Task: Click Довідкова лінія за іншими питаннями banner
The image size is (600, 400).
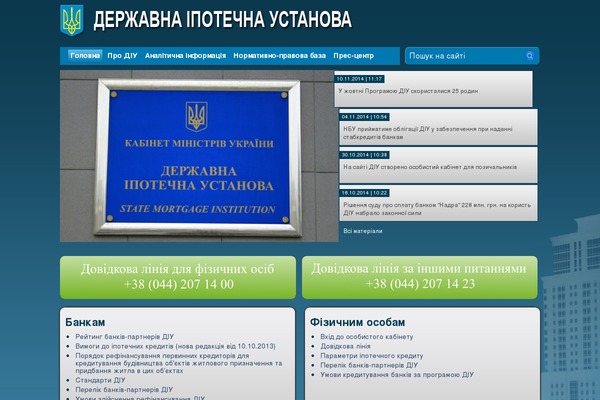Action: click(420, 277)
